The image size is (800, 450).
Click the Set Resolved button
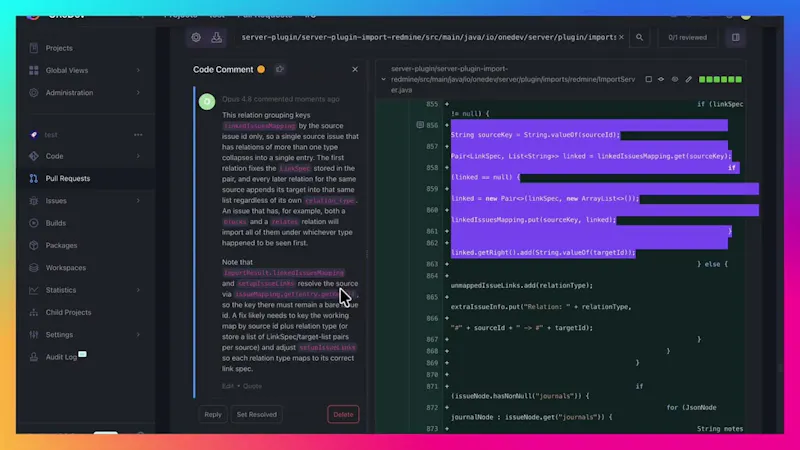[x=257, y=414]
